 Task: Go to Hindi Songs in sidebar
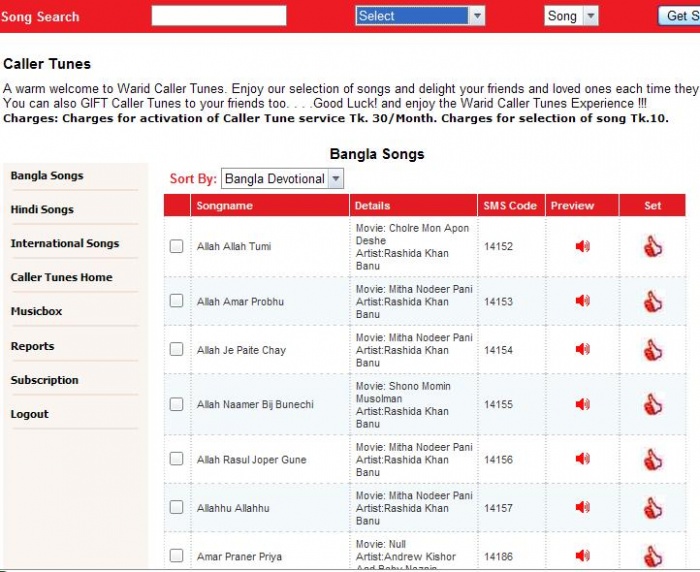click(42, 210)
